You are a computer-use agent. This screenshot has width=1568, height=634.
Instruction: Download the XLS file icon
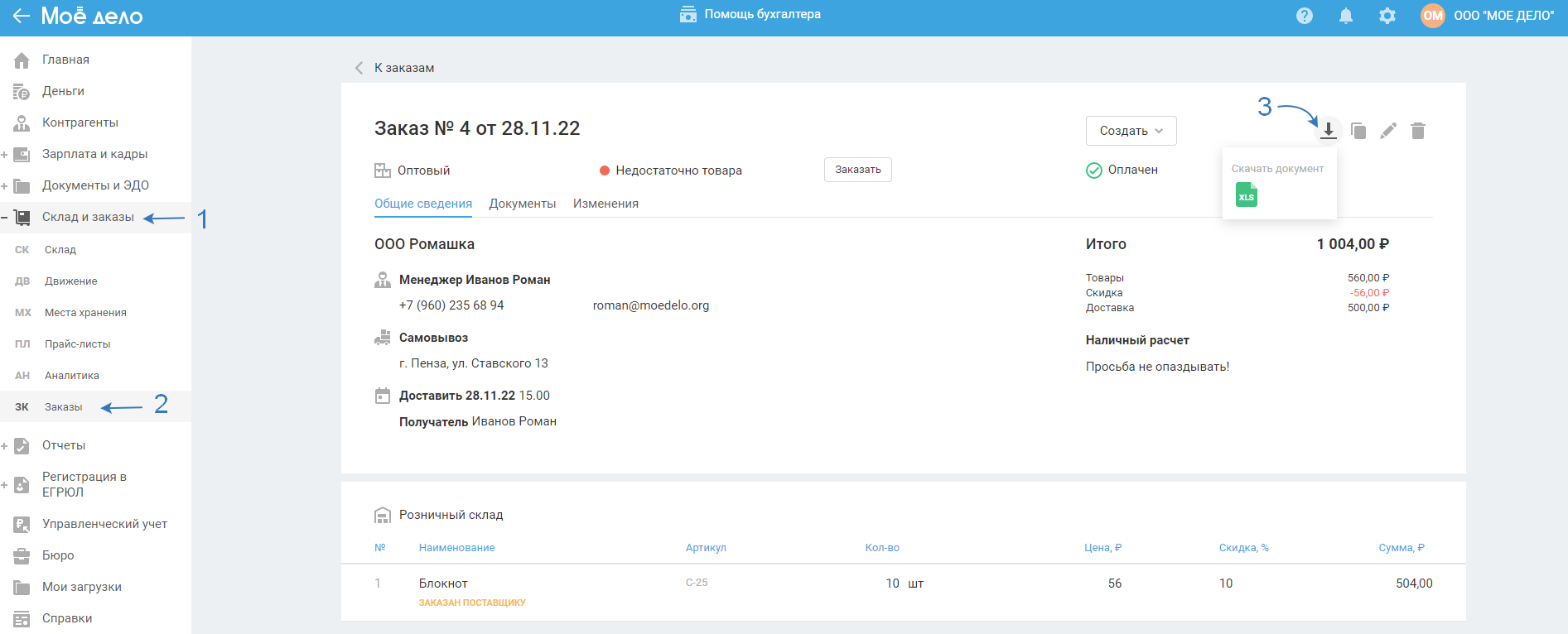pyautogui.click(x=1246, y=195)
